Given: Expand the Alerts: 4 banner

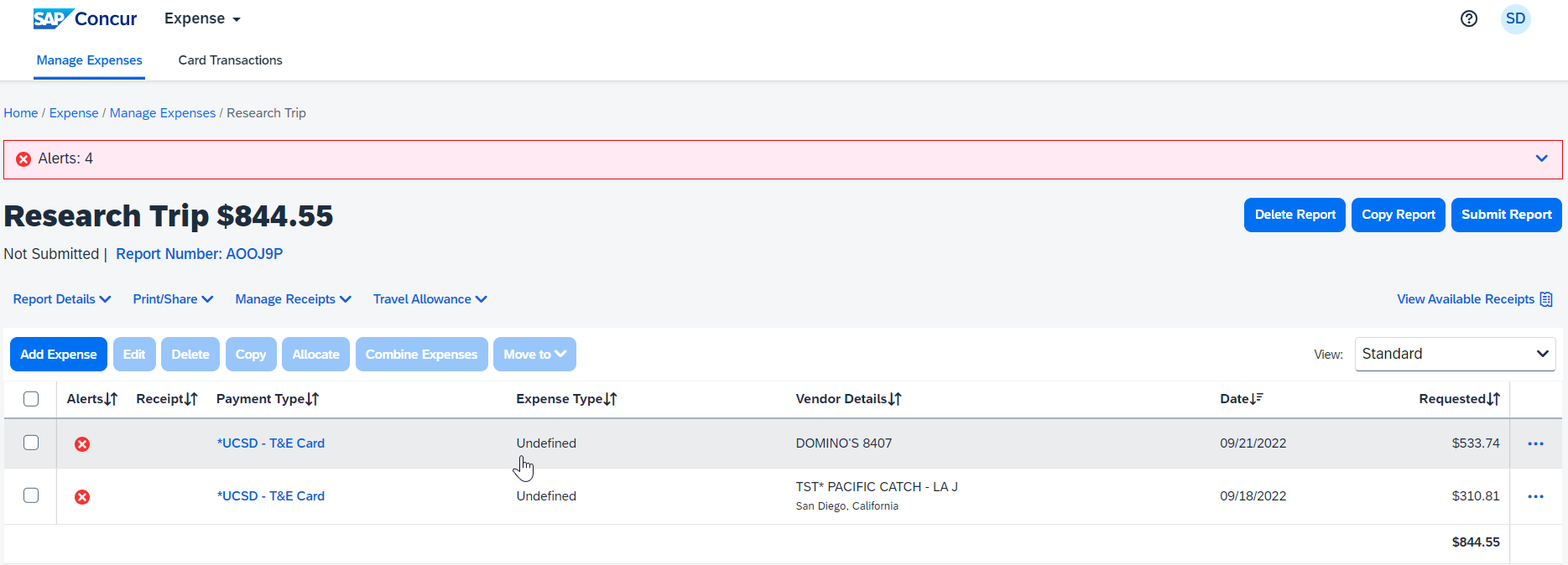Looking at the screenshot, I should (x=1541, y=158).
